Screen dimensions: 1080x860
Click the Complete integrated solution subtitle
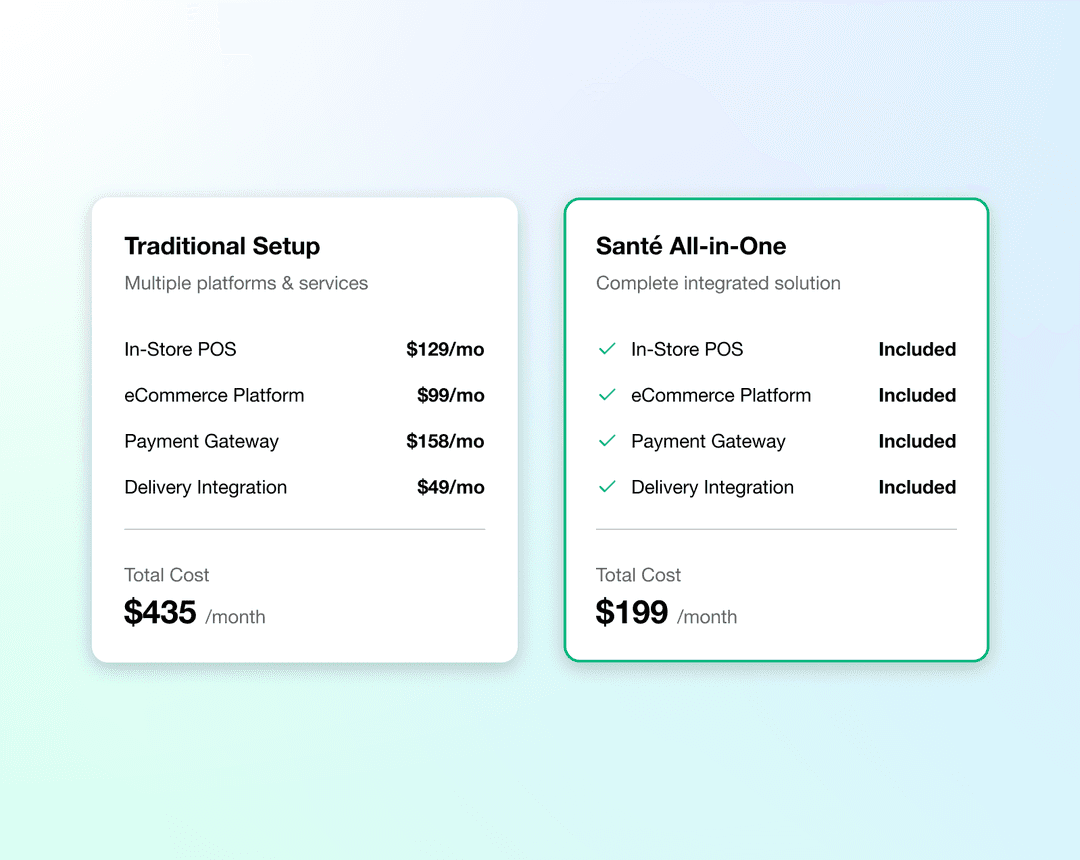pyautogui.click(x=718, y=283)
